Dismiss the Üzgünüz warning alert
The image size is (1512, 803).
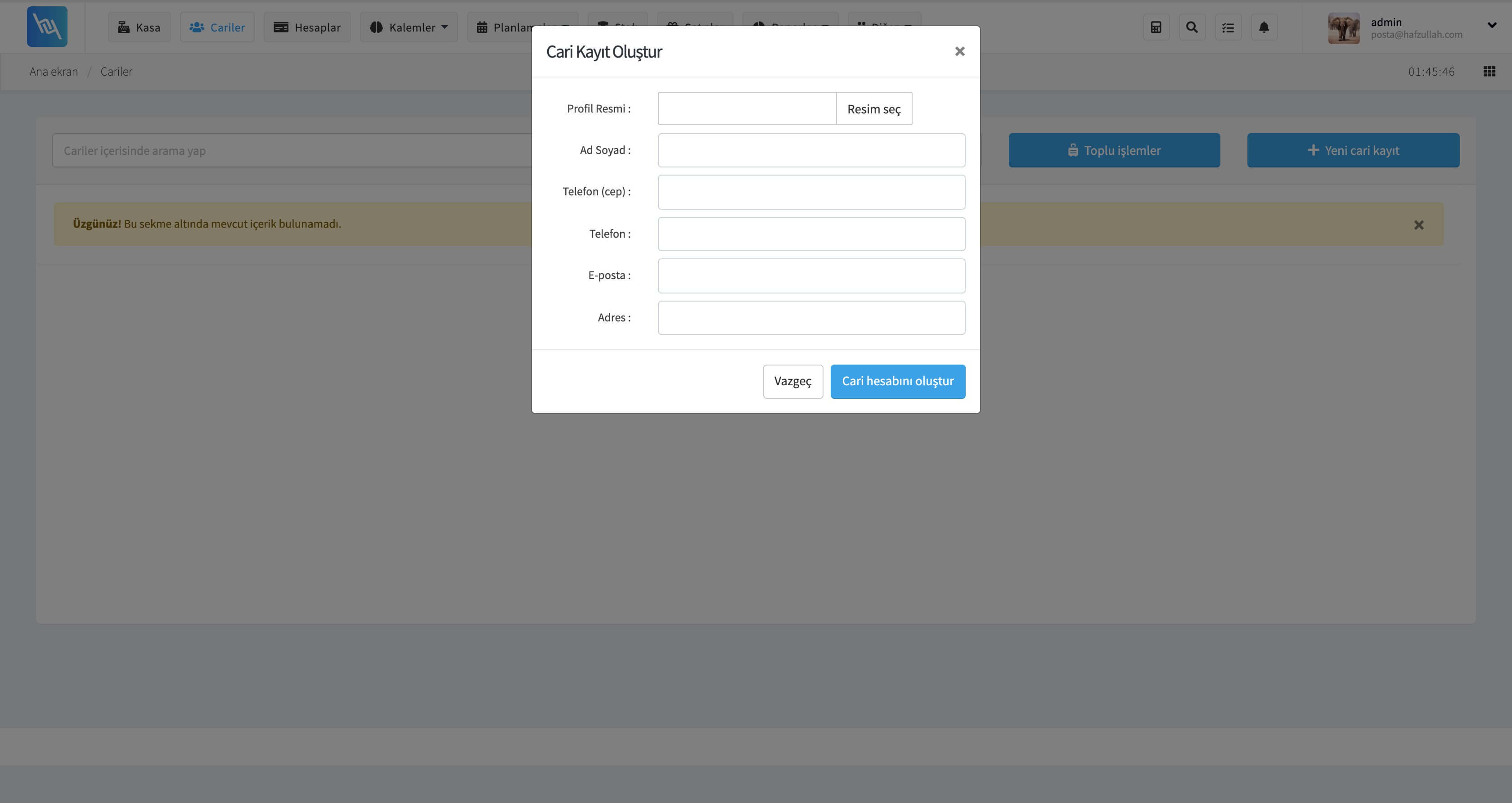coord(1419,225)
